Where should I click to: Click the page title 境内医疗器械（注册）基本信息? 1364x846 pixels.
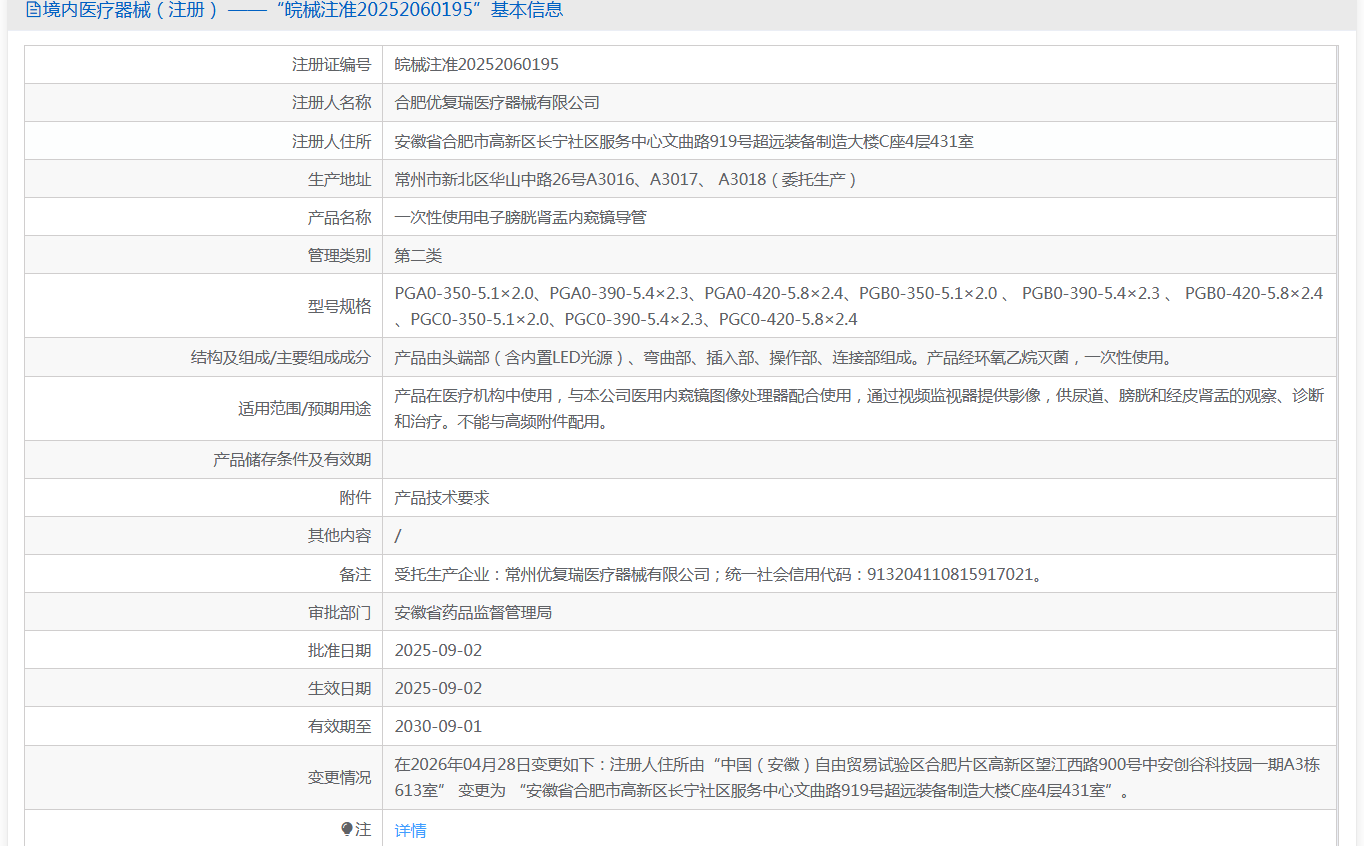coord(302,10)
